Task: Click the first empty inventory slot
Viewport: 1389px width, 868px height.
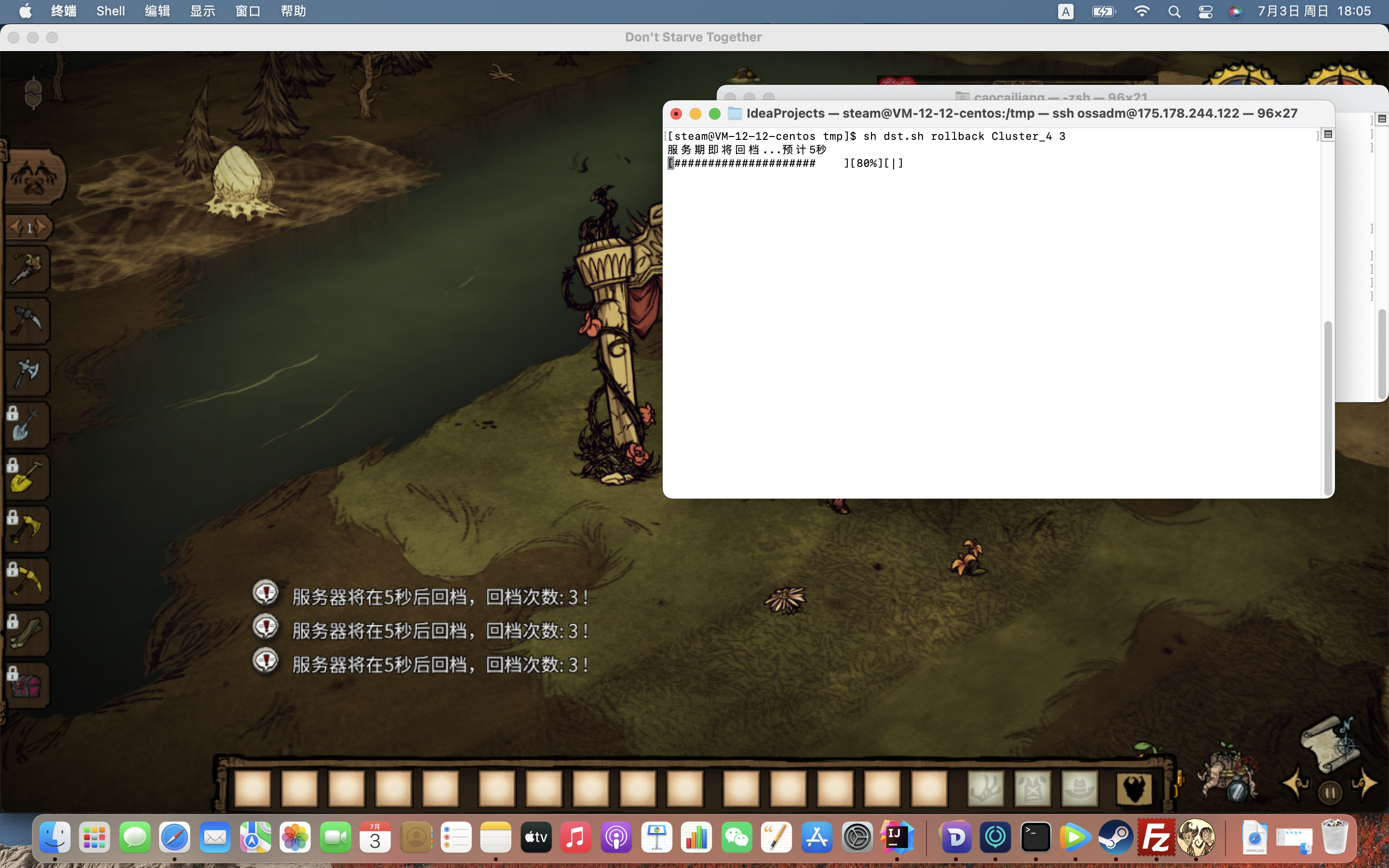Action: (x=253, y=789)
